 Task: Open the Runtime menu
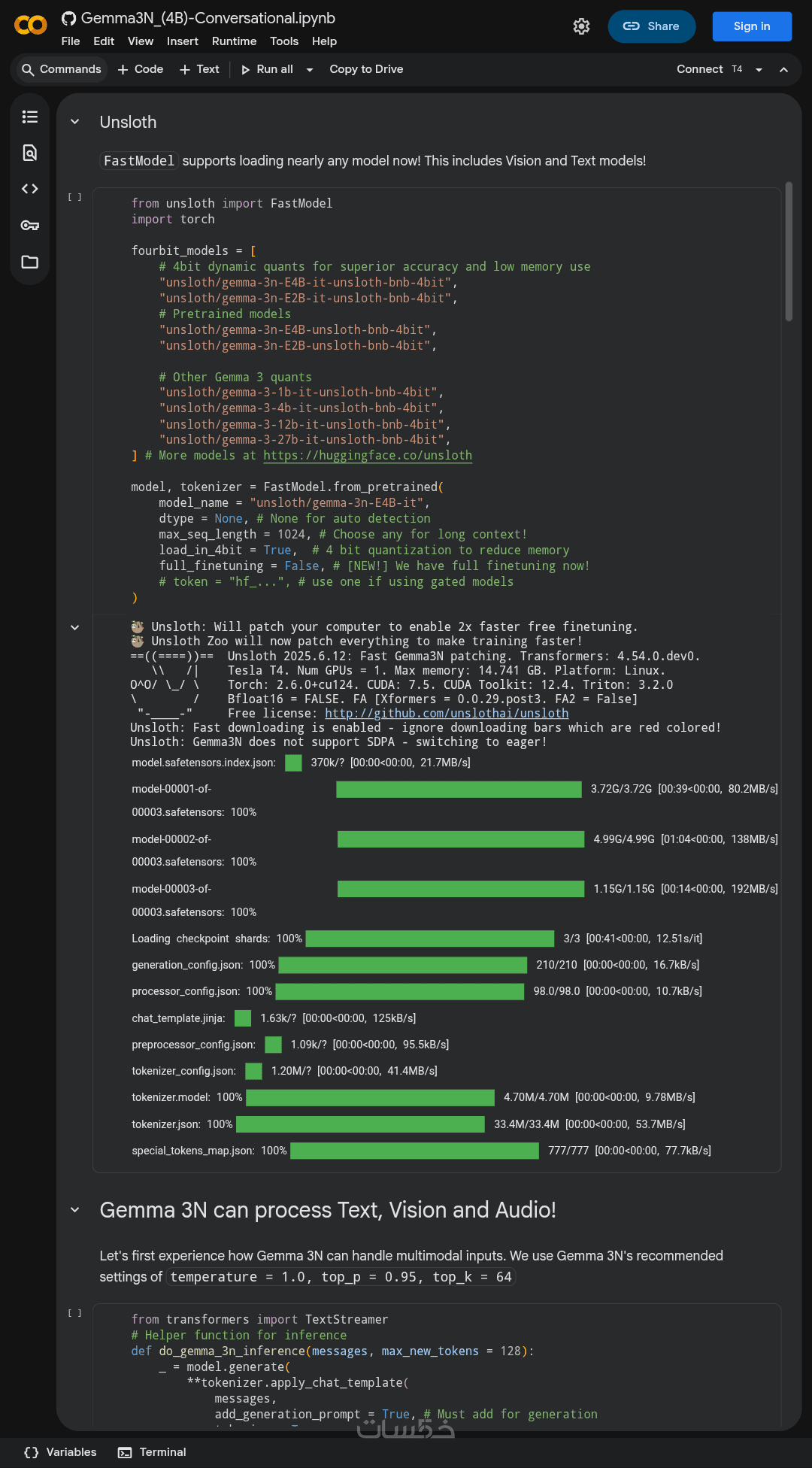(x=234, y=41)
